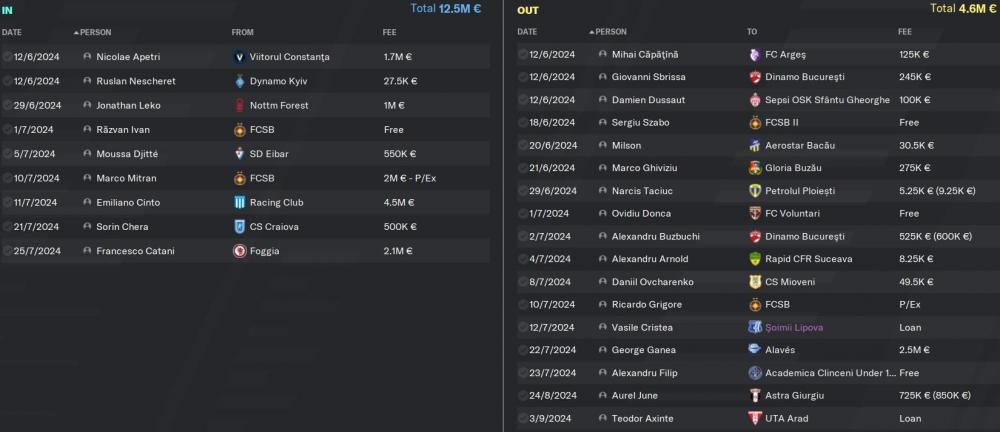The image size is (1000, 432).
Task: Click the Viitorul Constanța club badge
Action: pyautogui.click(x=239, y=57)
